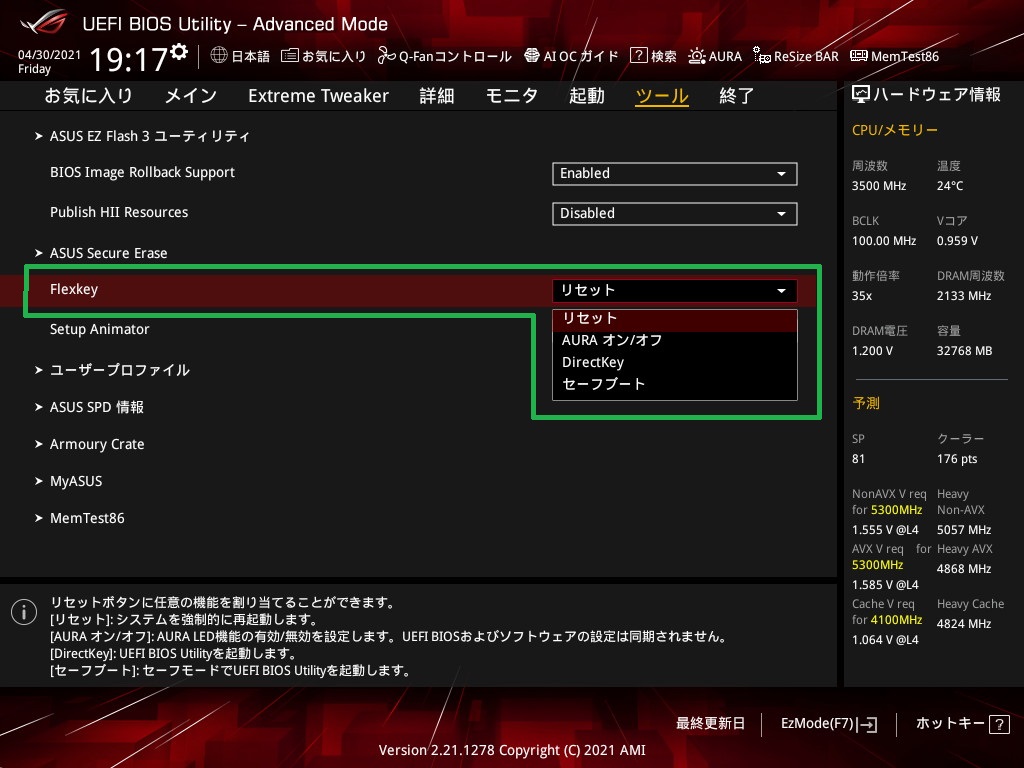Switch to the 詳細 tab
Viewport: 1024px width, 768px height.
(x=437, y=96)
